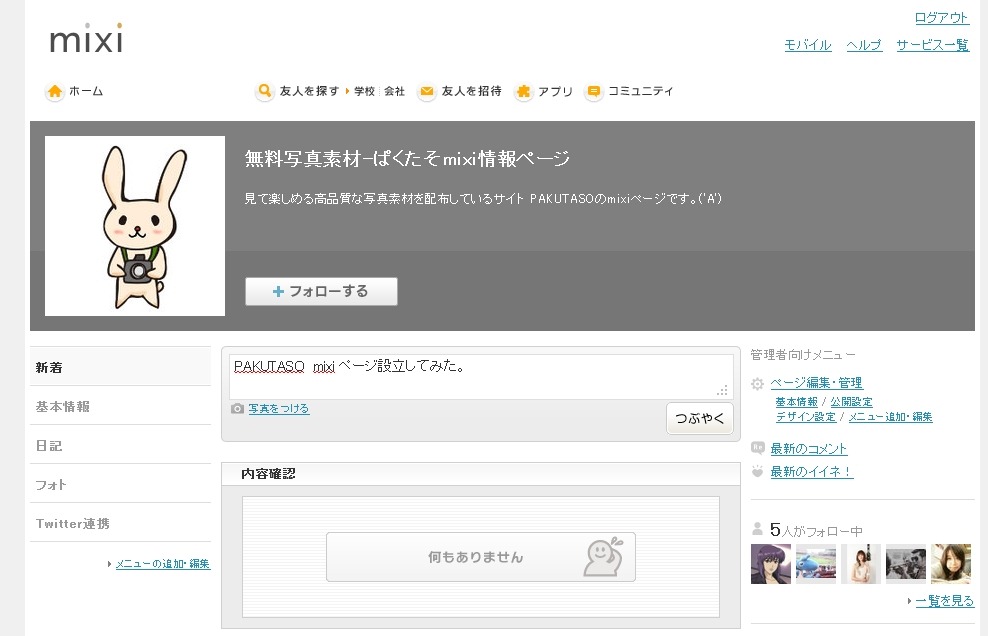Viewport: 988px width, 636px height.
Task: Click the puzzle-piece apps icon
Action: [x=523, y=91]
